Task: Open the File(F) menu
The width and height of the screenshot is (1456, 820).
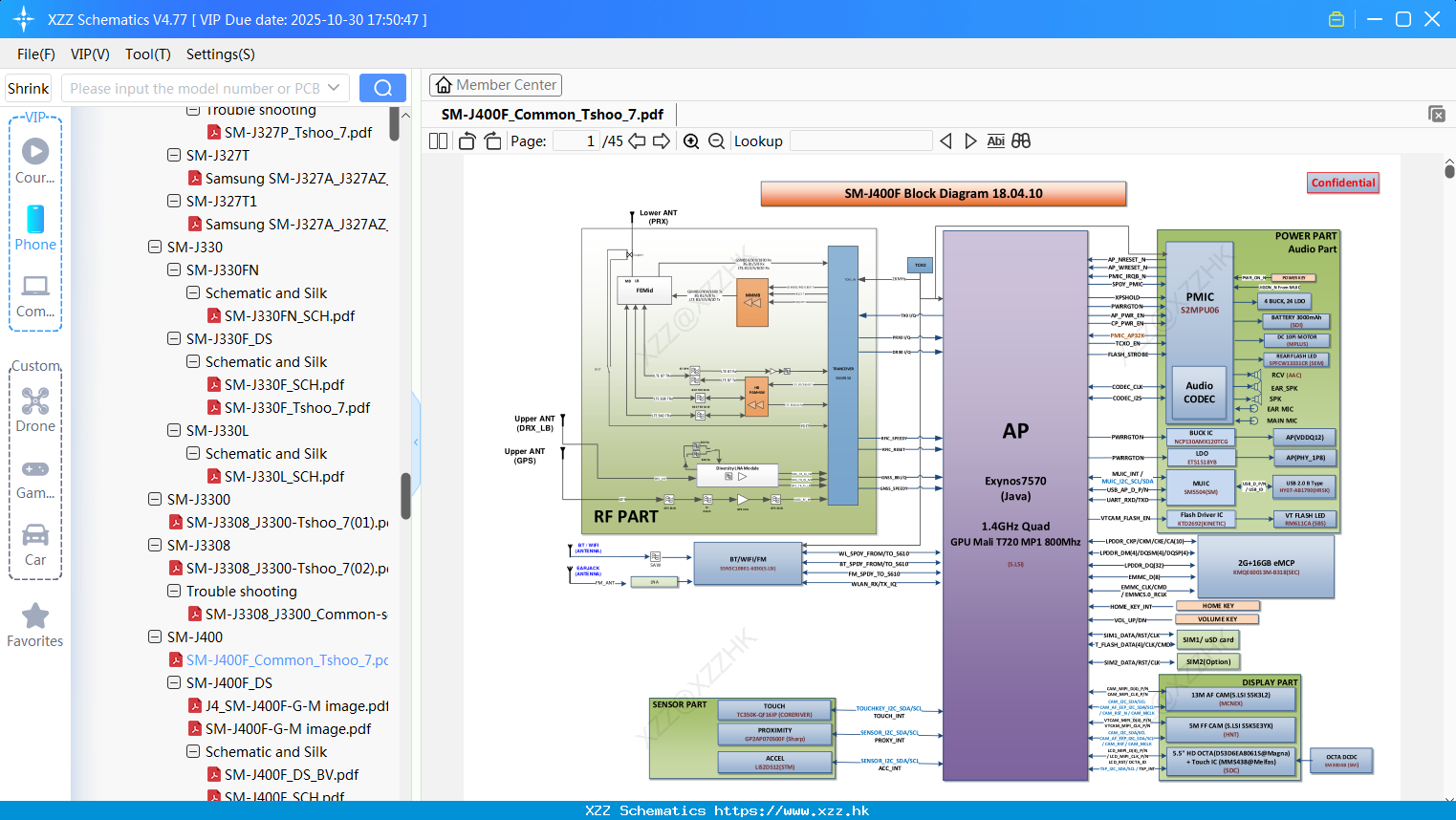Action: pyautogui.click(x=36, y=54)
